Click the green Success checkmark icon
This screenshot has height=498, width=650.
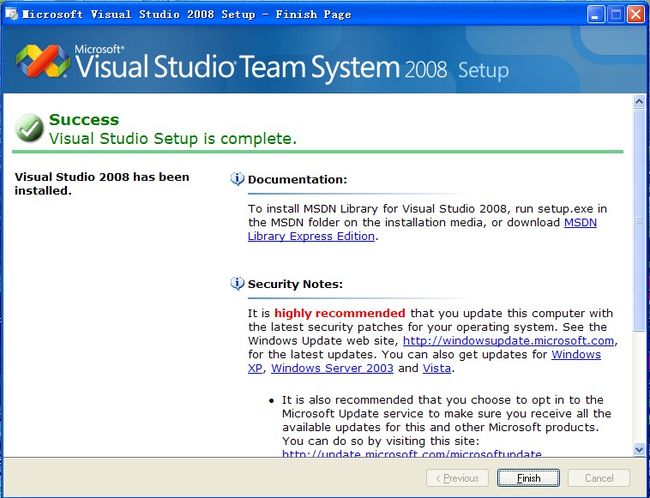(29, 128)
